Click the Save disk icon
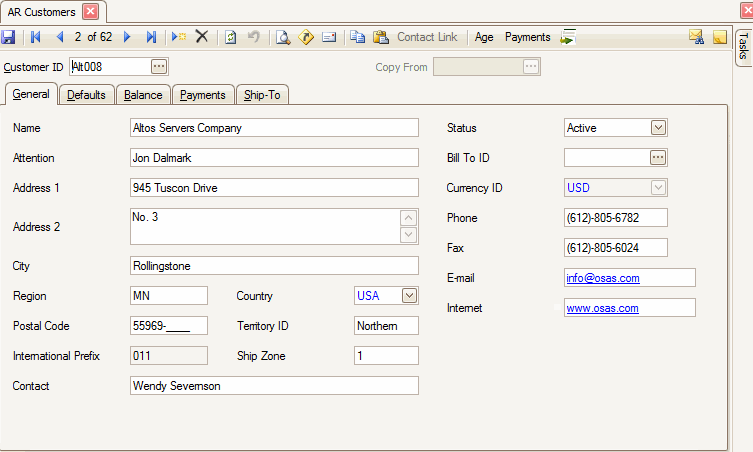This screenshot has width=753, height=452. pyautogui.click(x=9, y=37)
